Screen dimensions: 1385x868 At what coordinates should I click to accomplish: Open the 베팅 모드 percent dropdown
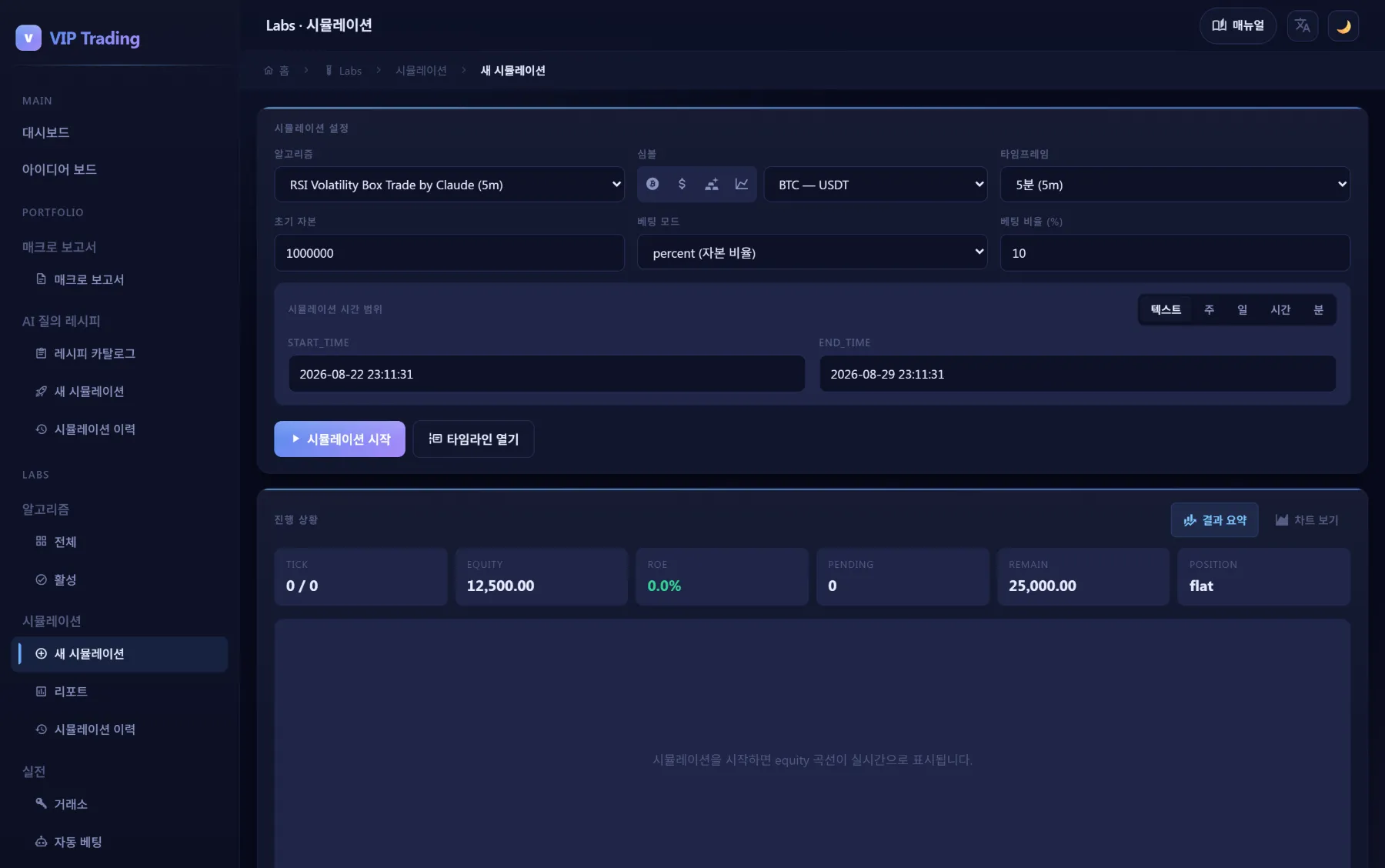(x=813, y=252)
